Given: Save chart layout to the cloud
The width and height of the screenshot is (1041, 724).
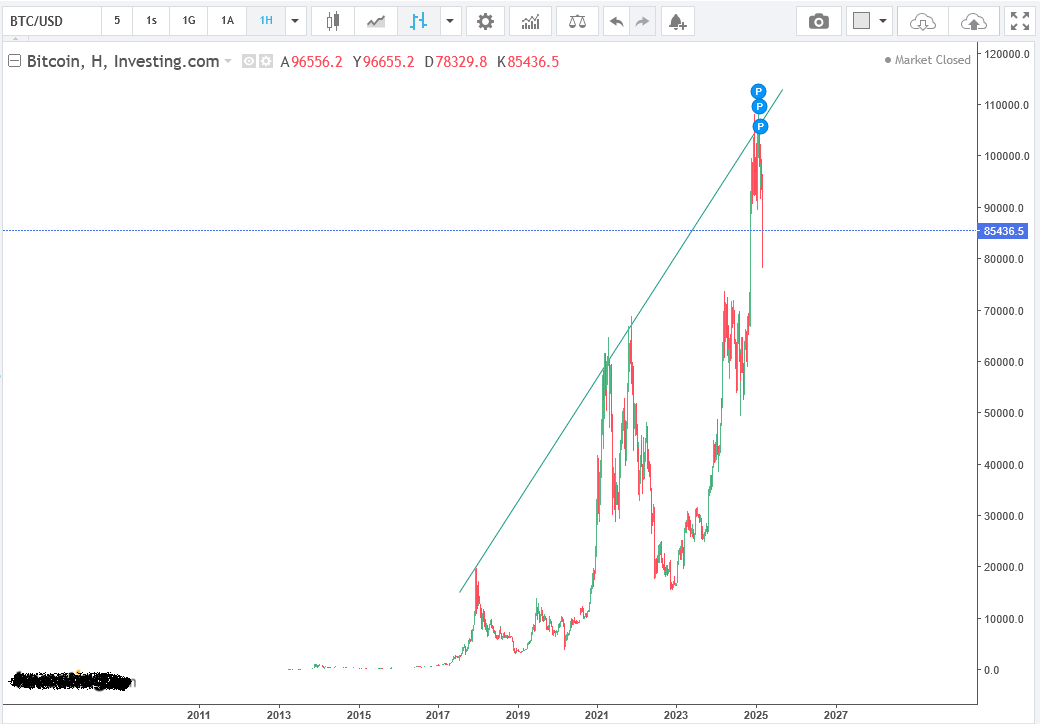Looking at the screenshot, I should click(971, 21).
